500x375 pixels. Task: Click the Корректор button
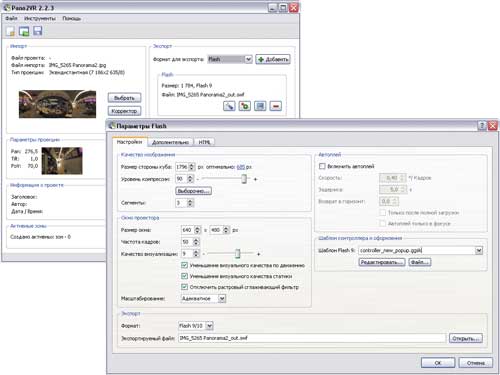pyautogui.click(x=124, y=111)
